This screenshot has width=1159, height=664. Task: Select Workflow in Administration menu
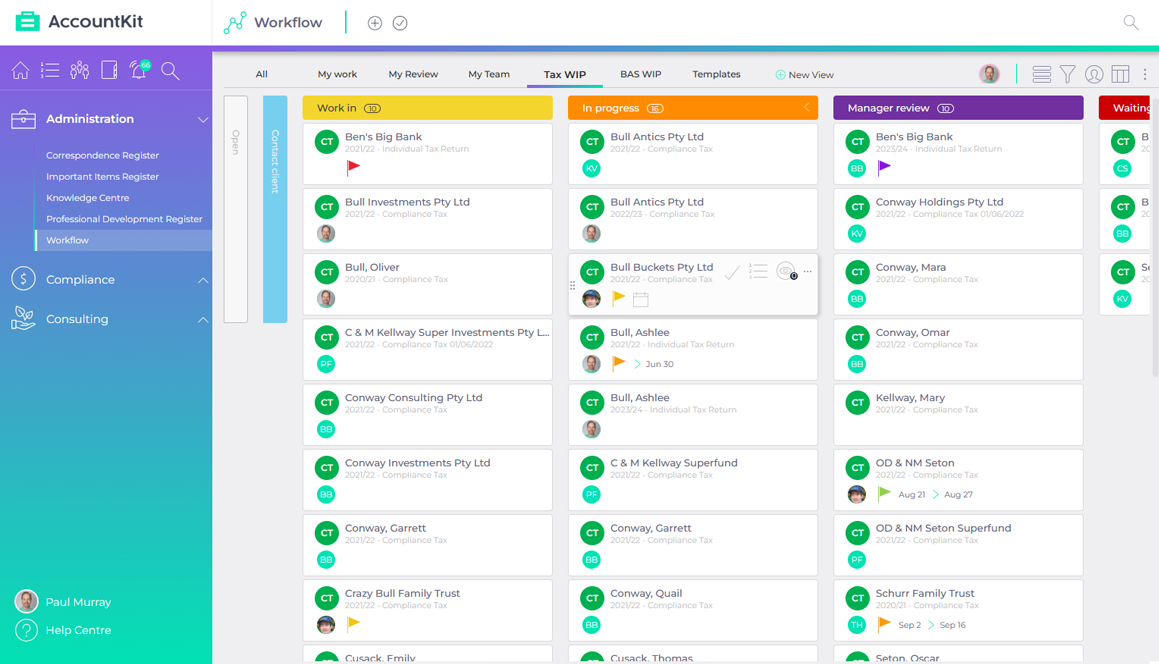[123, 240]
